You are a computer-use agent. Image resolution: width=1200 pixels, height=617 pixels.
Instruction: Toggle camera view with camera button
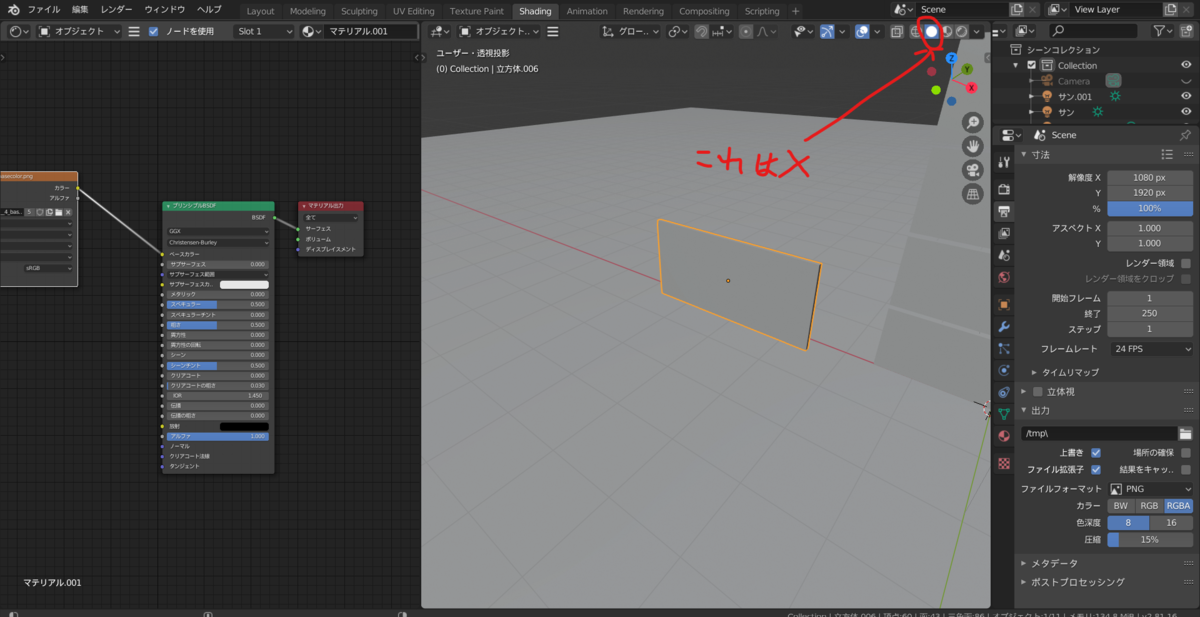coord(973,170)
